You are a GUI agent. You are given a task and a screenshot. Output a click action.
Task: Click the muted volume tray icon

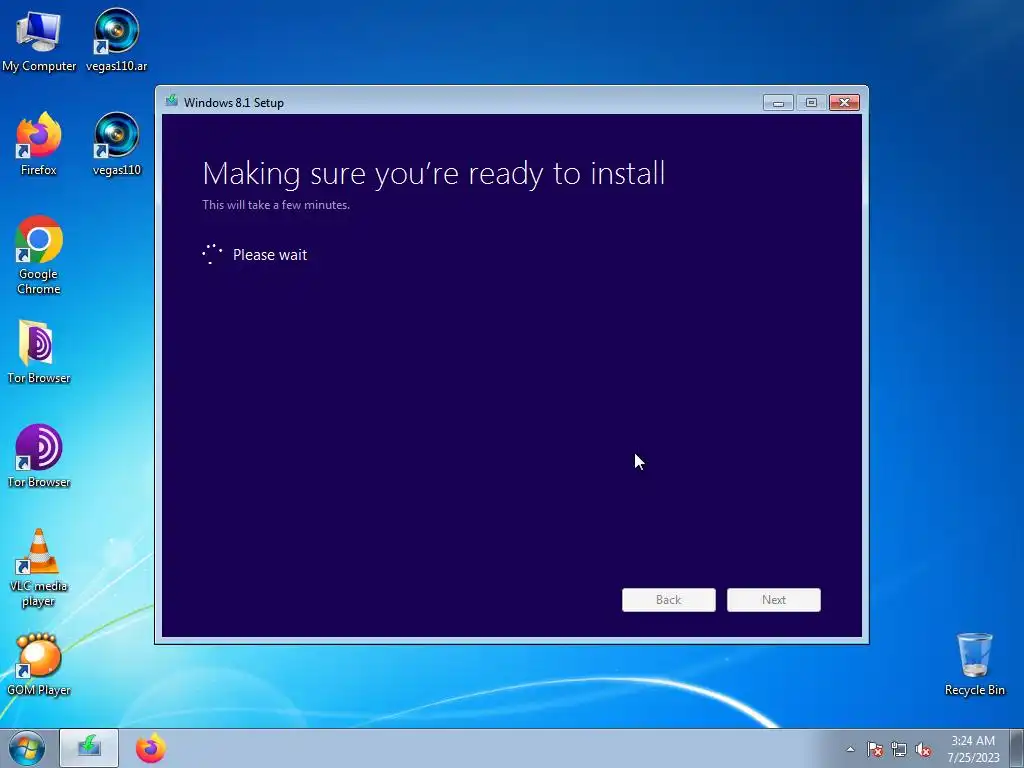pos(923,749)
